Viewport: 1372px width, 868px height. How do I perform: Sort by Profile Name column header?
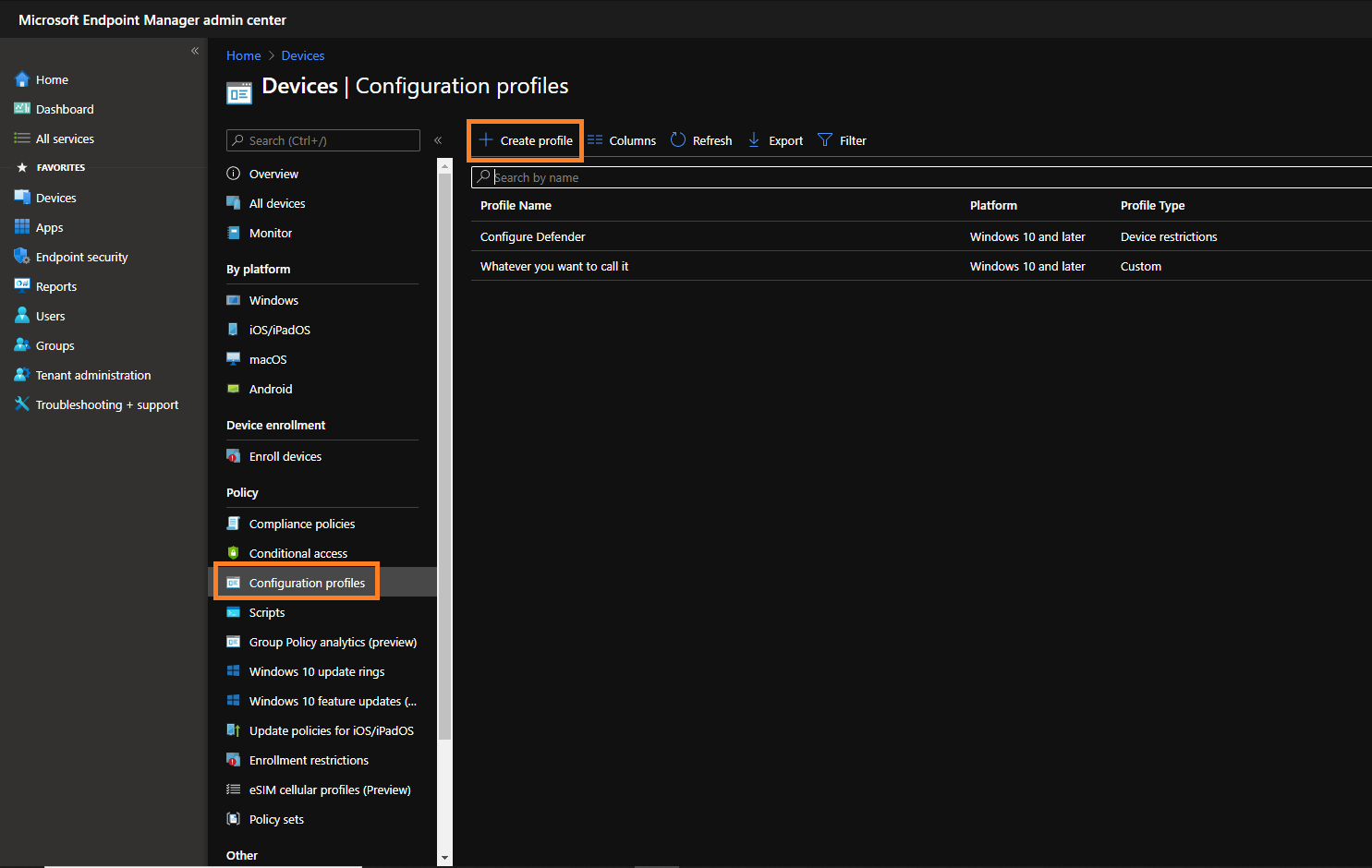tap(516, 205)
